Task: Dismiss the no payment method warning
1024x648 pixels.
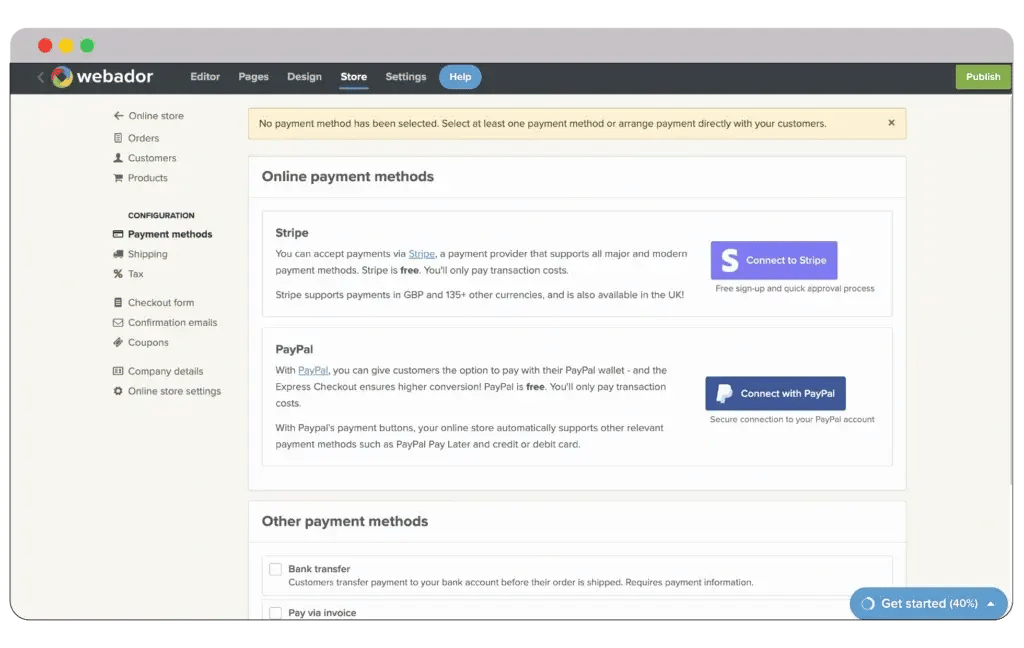Action: [x=891, y=123]
